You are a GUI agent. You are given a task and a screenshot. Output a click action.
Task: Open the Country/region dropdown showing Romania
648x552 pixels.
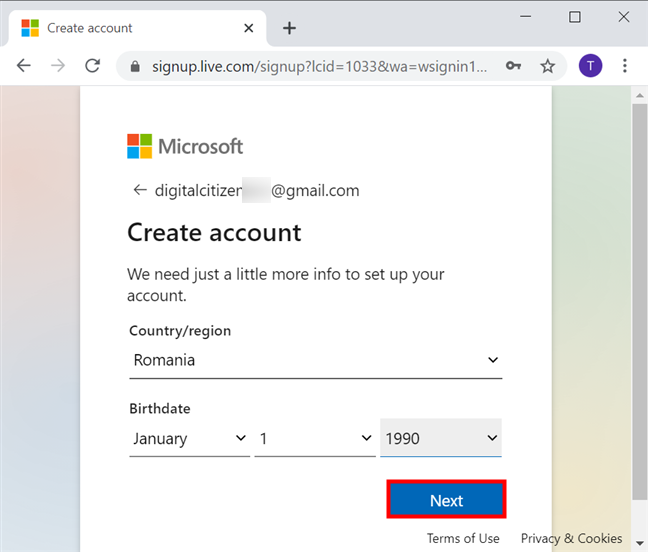[x=315, y=360]
